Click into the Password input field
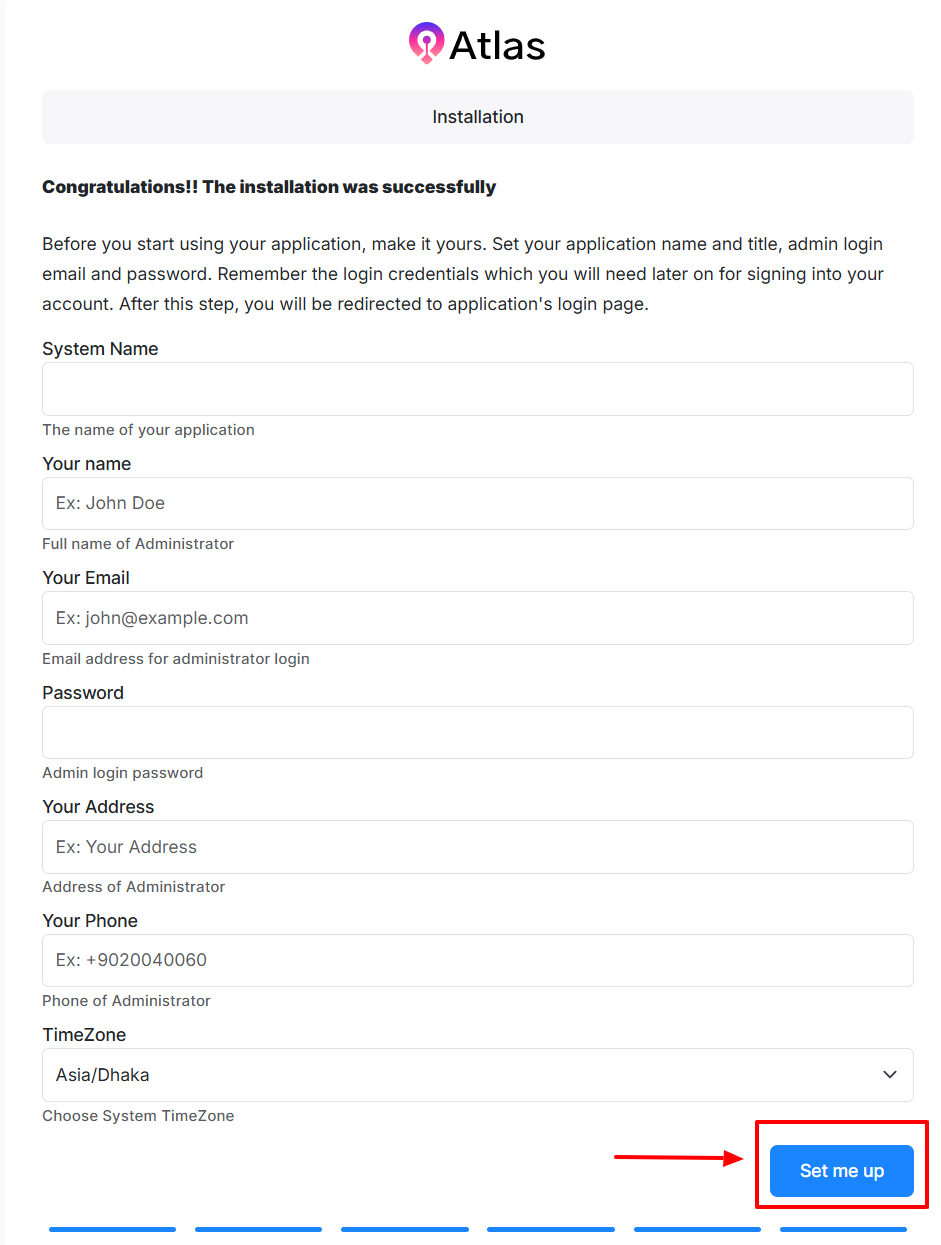Screen dimensions: 941x1245 [x=477, y=732]
